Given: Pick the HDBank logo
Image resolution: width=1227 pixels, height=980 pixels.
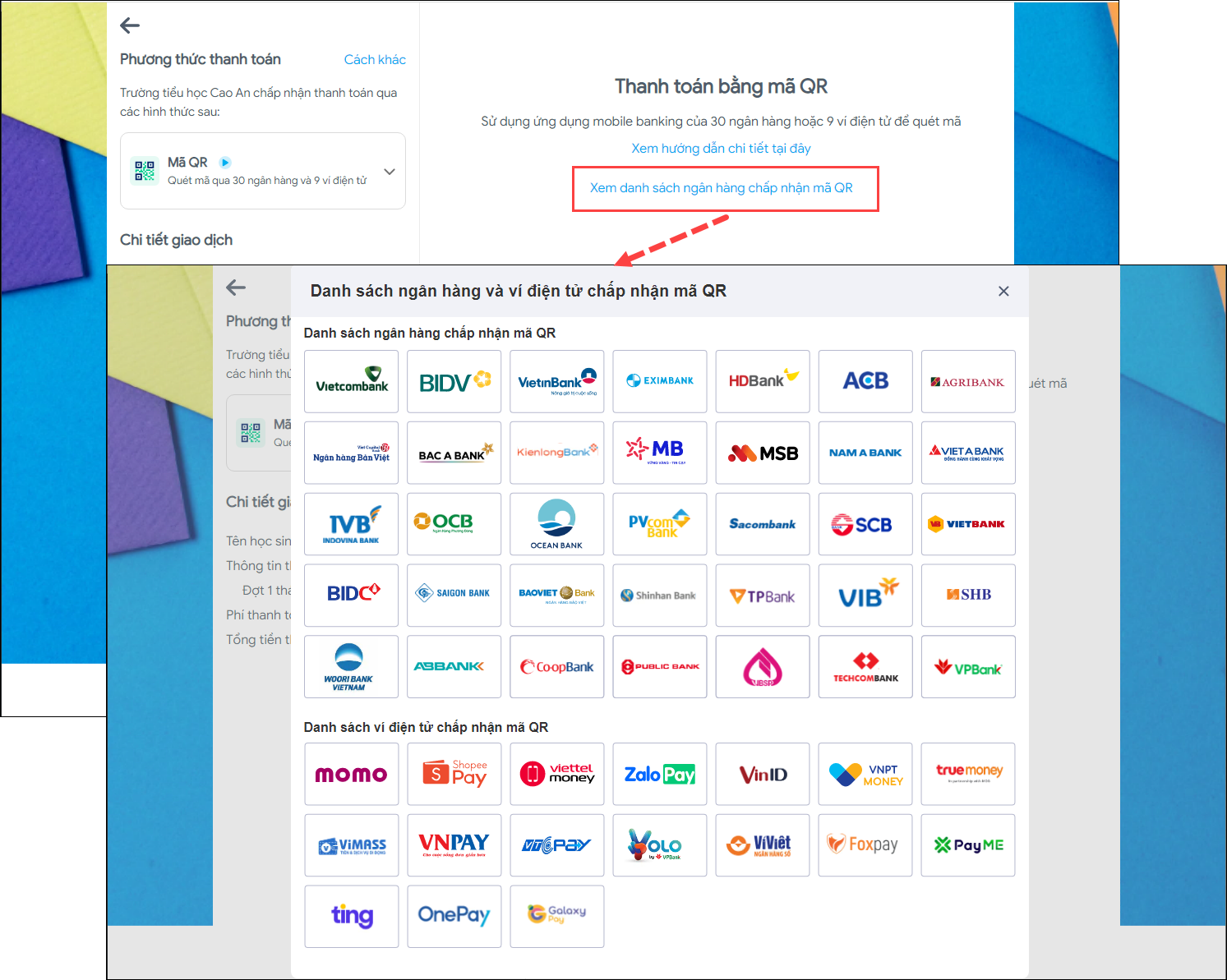Looking at the screenshot, I should tap(763, 381).
